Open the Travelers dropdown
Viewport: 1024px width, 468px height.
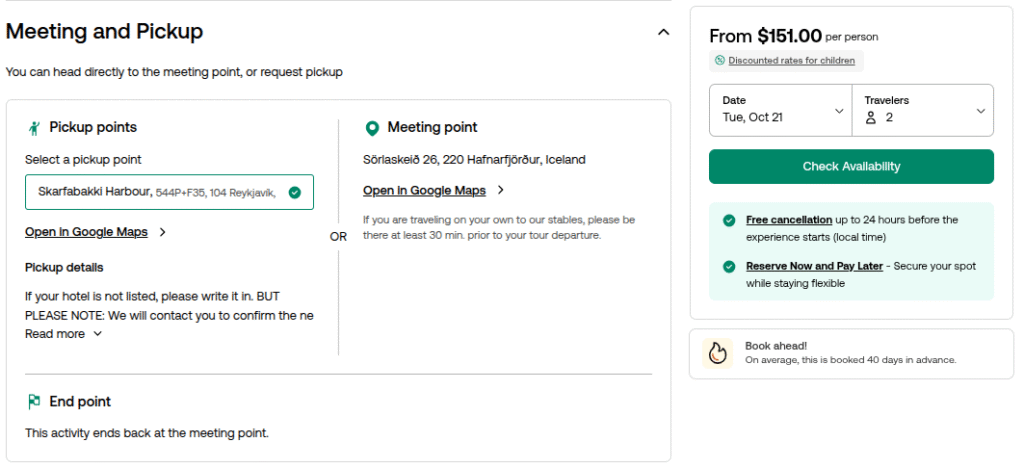(x=923, y=110)
